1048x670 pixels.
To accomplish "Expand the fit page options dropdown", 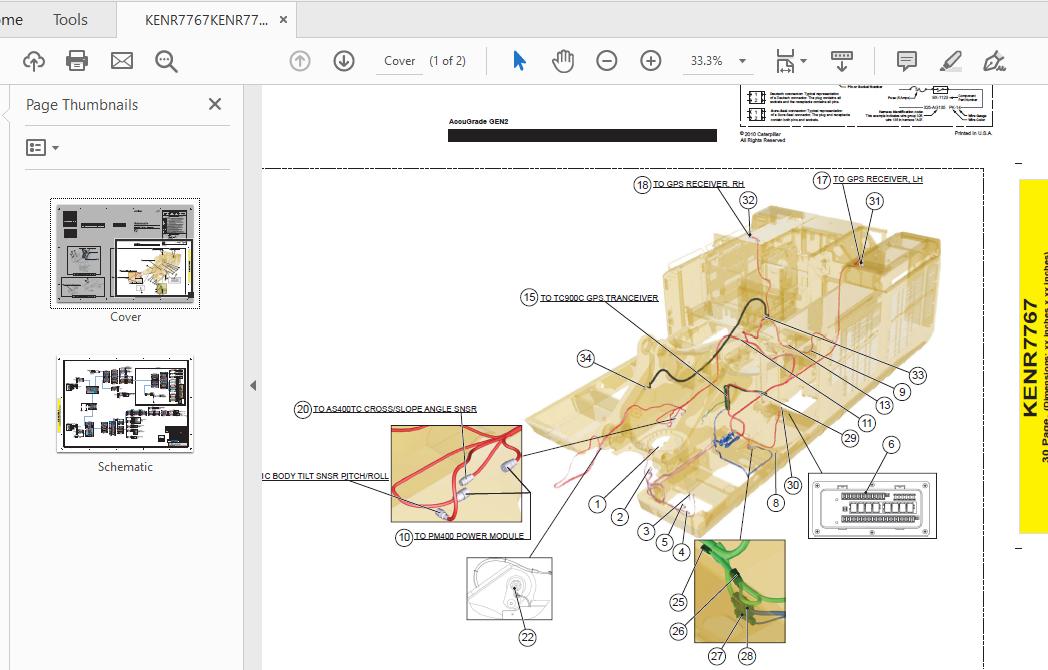I will 792,61.
